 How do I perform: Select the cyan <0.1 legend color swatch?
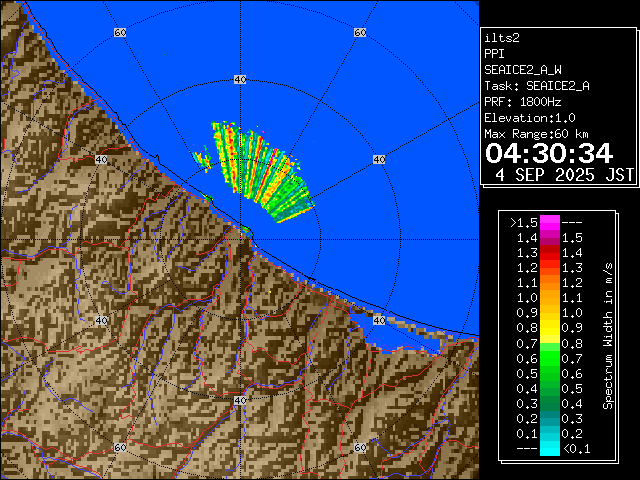(x=549, y=448)
